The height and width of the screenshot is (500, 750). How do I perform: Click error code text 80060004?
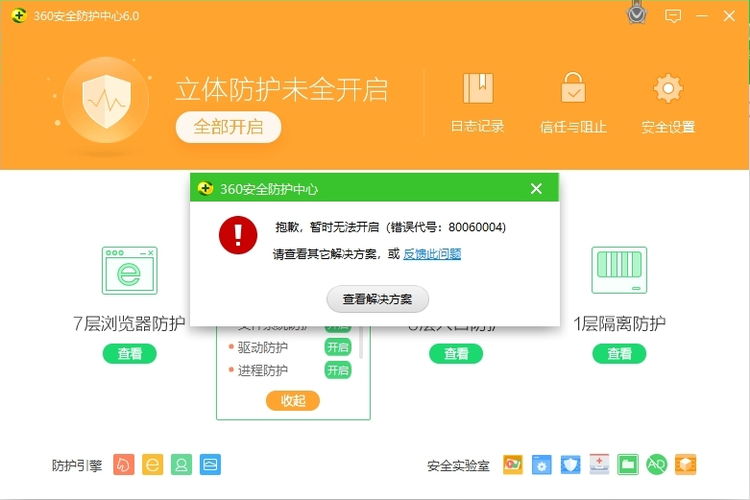click(474, 227)
